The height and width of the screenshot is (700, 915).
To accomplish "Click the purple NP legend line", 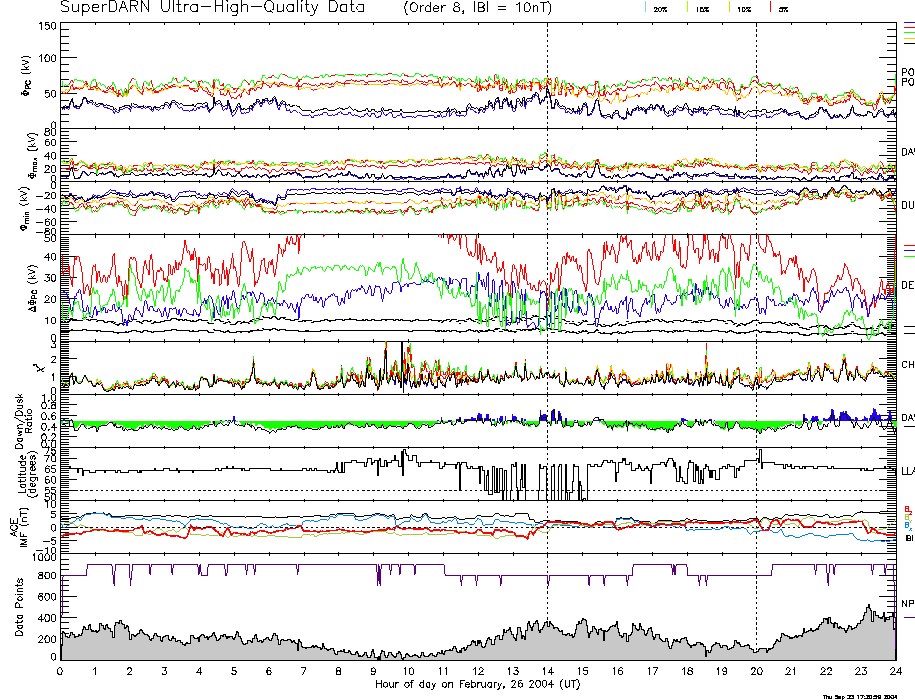I will 909,617.
